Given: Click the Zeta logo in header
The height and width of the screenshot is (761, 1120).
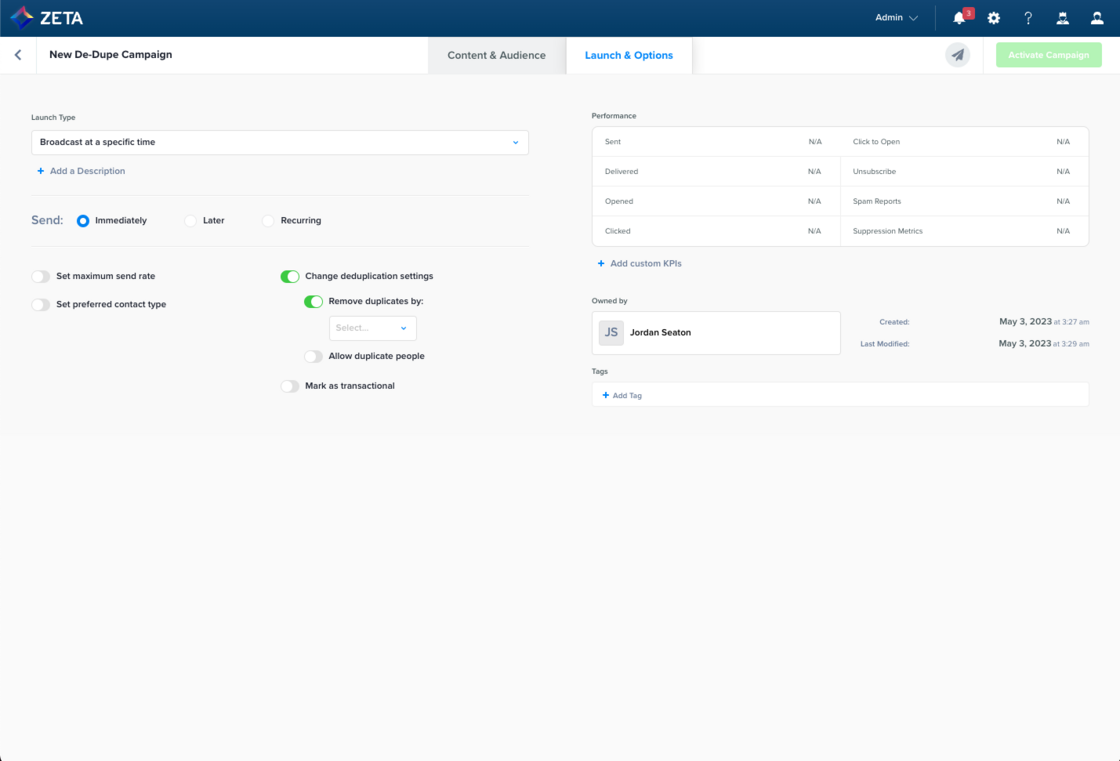Looking at the screenshot, I should [47, 18].
